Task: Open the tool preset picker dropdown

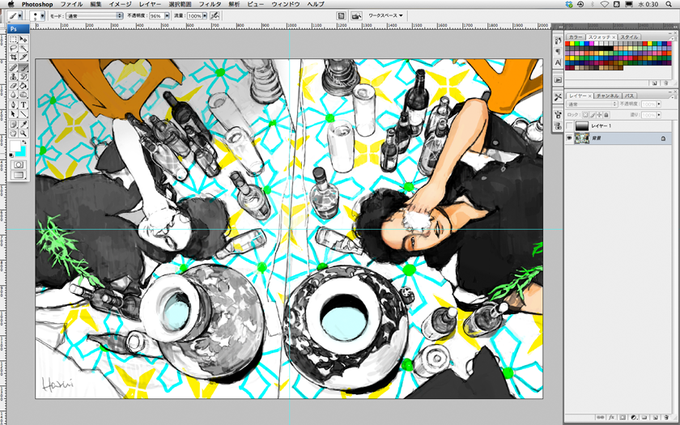Action: 20,16
